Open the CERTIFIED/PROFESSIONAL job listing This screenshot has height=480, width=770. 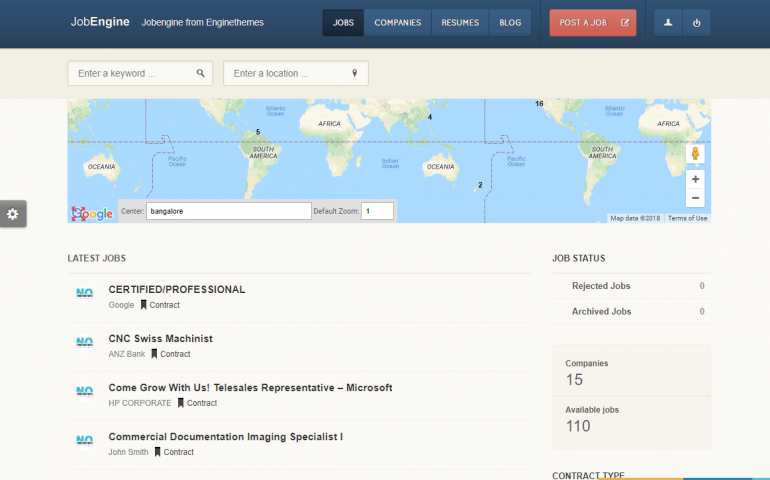(x=177, y=289)
